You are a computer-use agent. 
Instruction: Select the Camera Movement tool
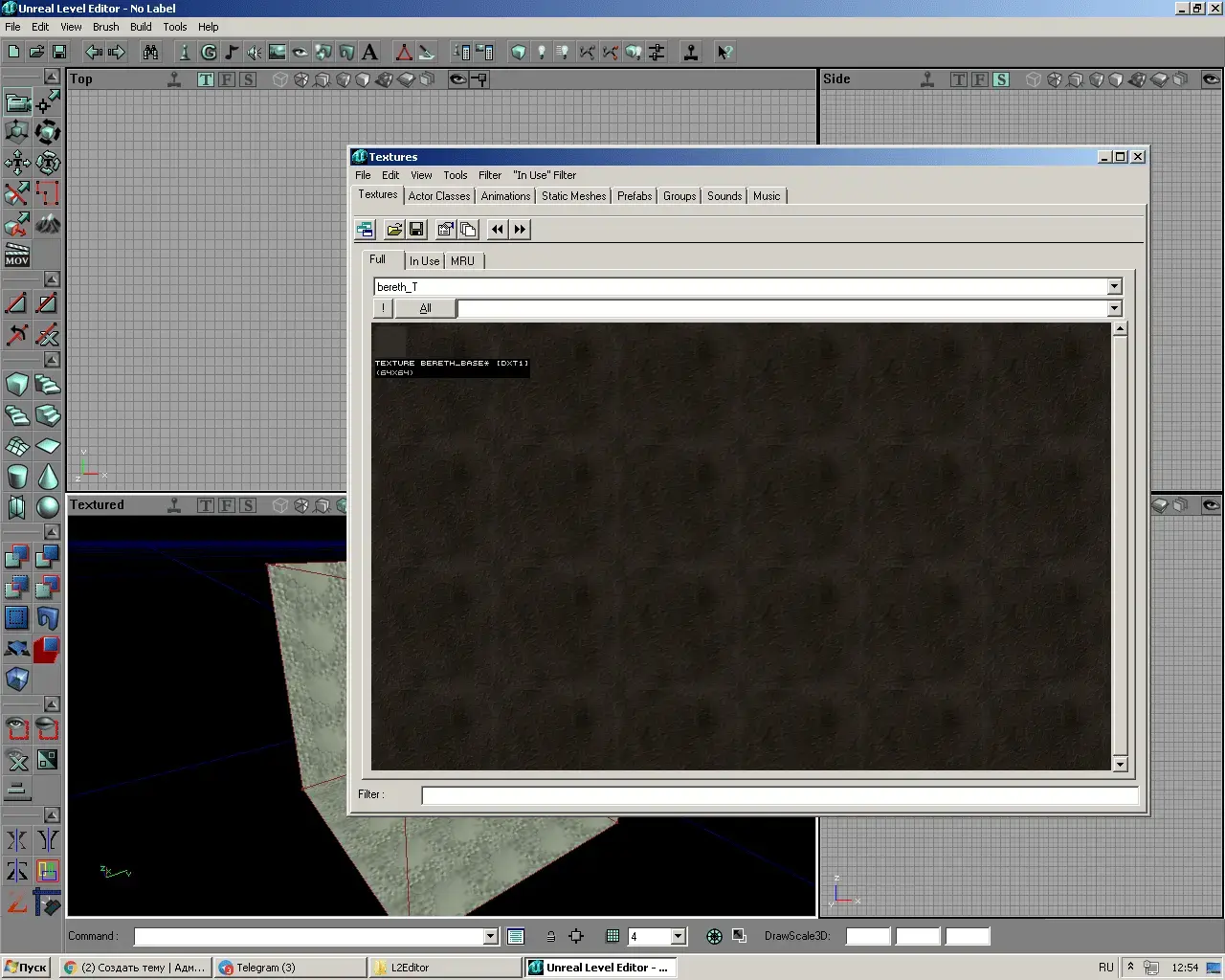(x=17, y=101)
